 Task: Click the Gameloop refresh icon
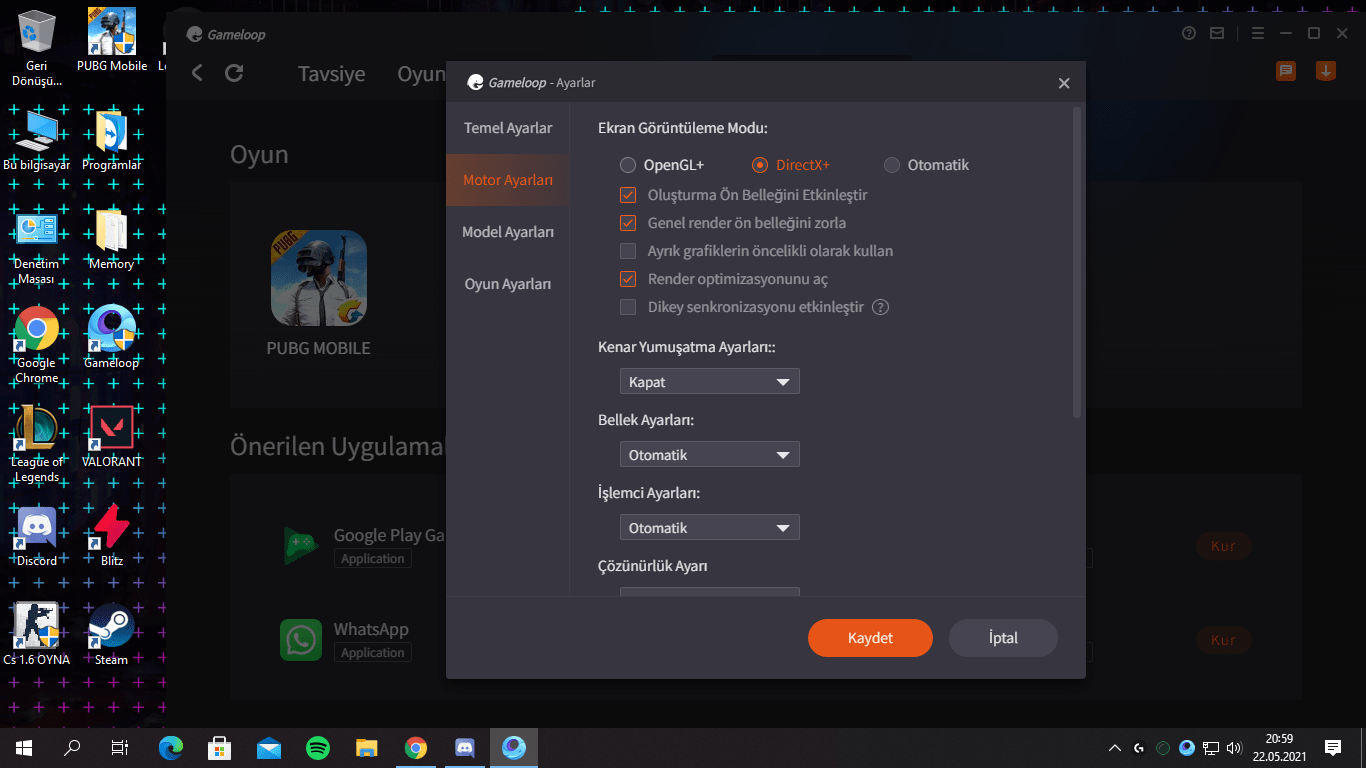(x=234, y=73)
